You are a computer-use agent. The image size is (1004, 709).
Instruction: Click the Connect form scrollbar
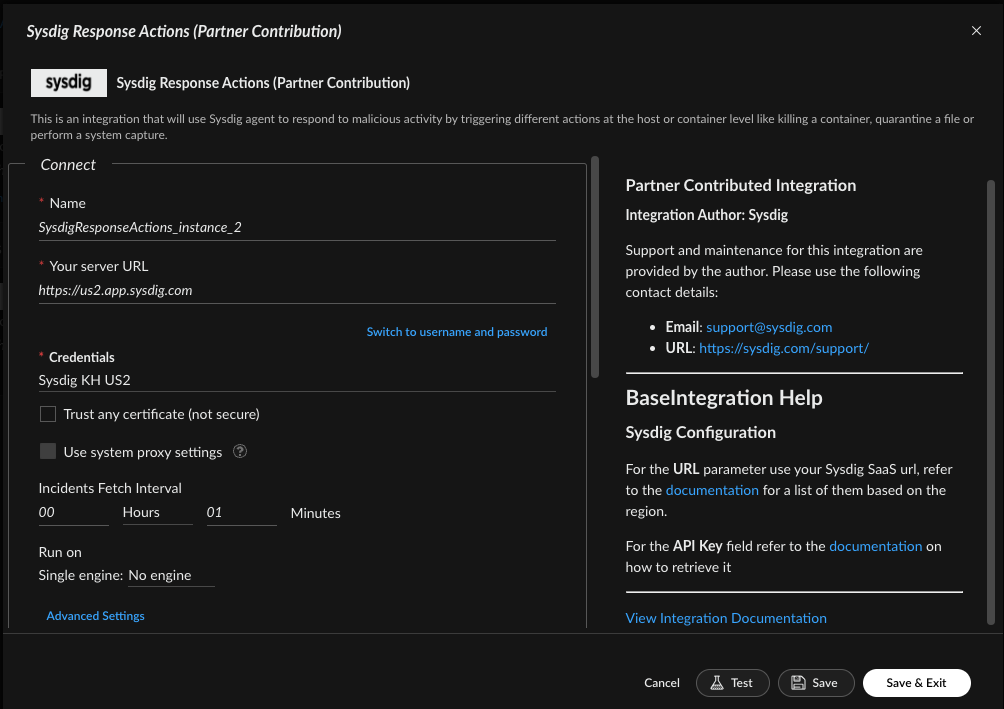click(x=595, y=267)
